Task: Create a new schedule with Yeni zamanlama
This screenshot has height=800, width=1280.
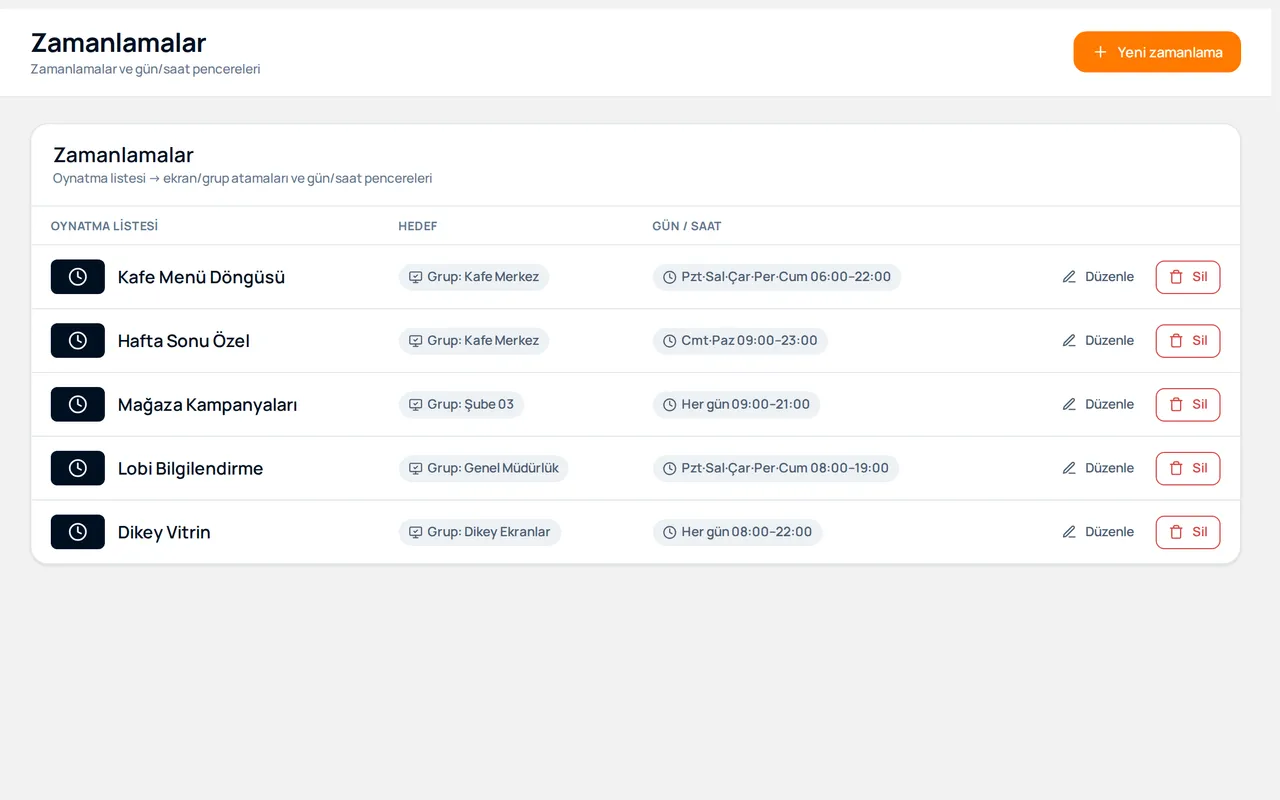Action: pyautogui.click(x=1157, y=52)
